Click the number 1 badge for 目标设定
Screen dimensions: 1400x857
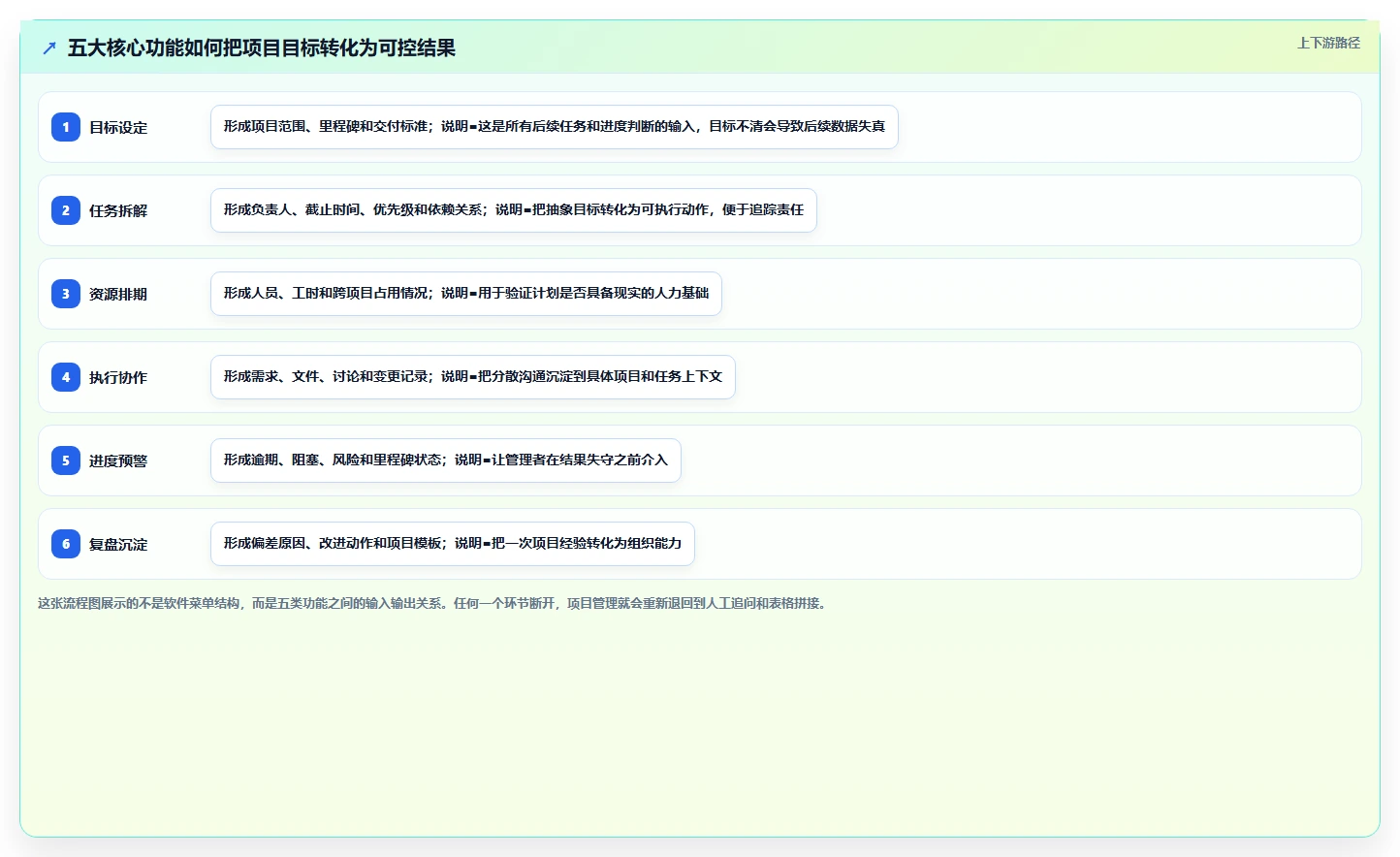(66, 127)
